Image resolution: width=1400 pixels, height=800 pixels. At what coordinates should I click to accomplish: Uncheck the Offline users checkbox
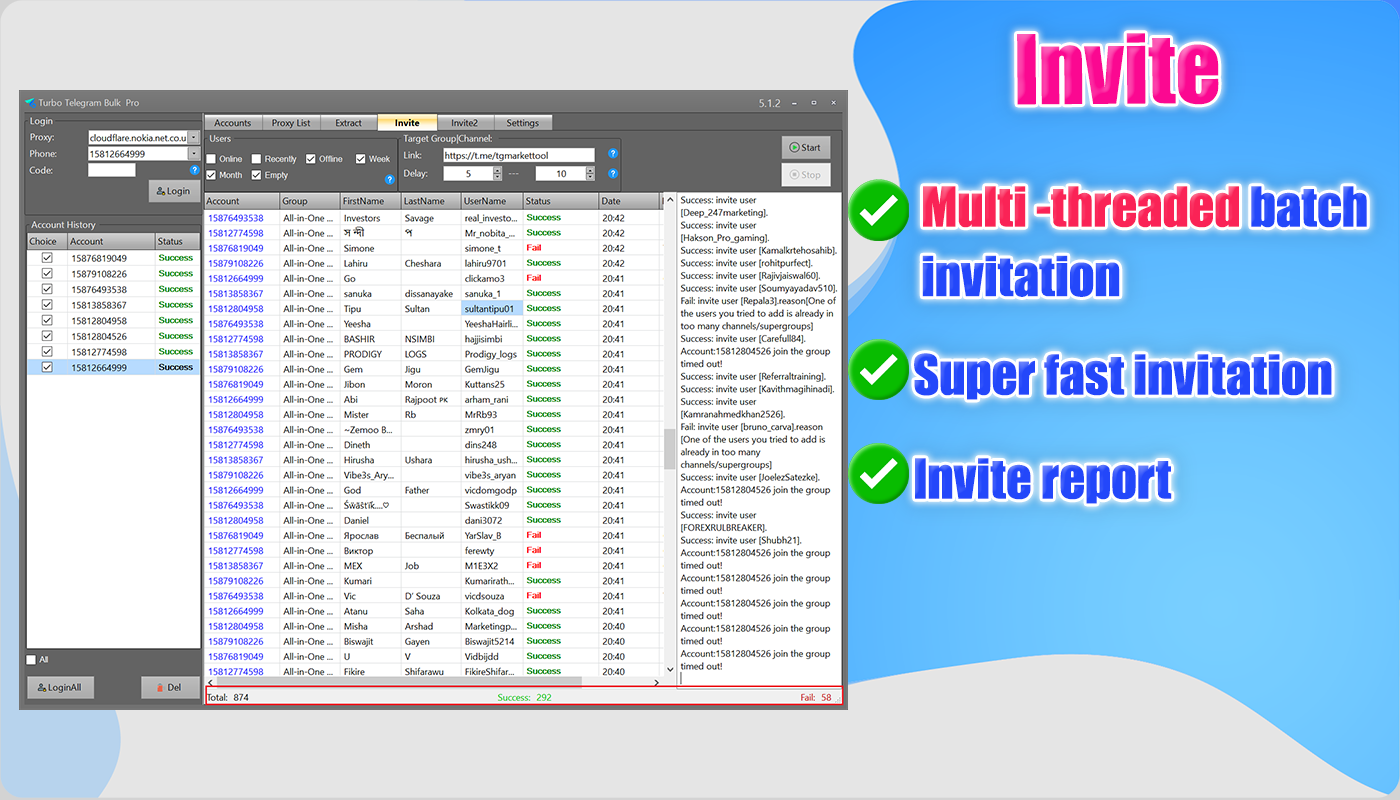pyautogui.click(x=311, y=159)
